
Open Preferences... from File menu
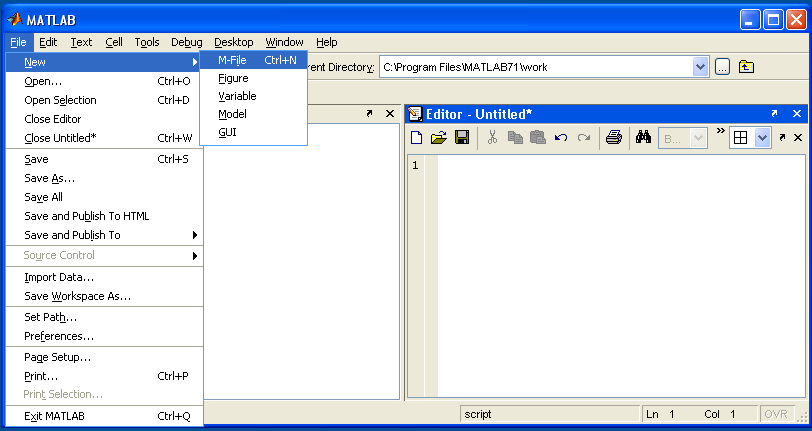click(x=104, y=336)
